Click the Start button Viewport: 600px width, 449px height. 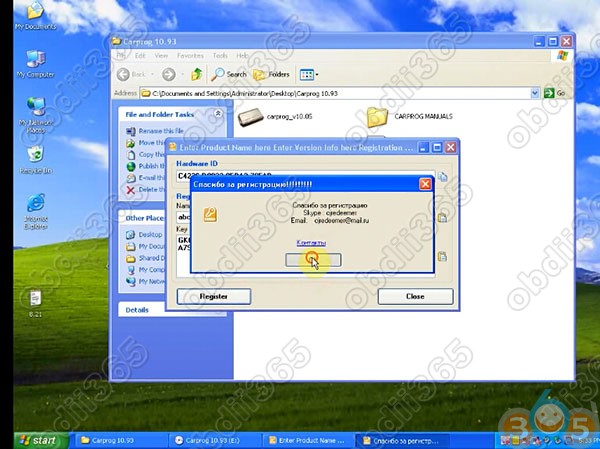[x=41, y=441]
